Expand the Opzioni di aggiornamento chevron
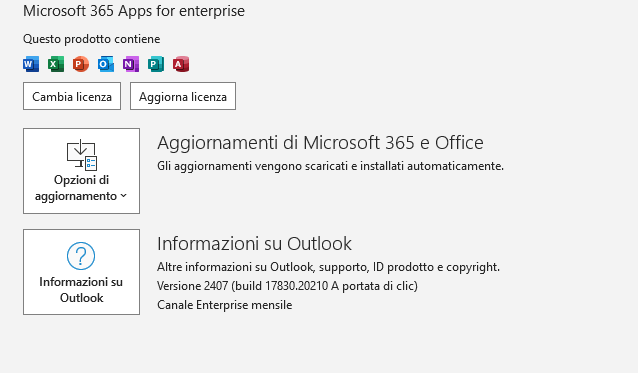This screenshot has width=638, height=373. (x=124, y=196)
